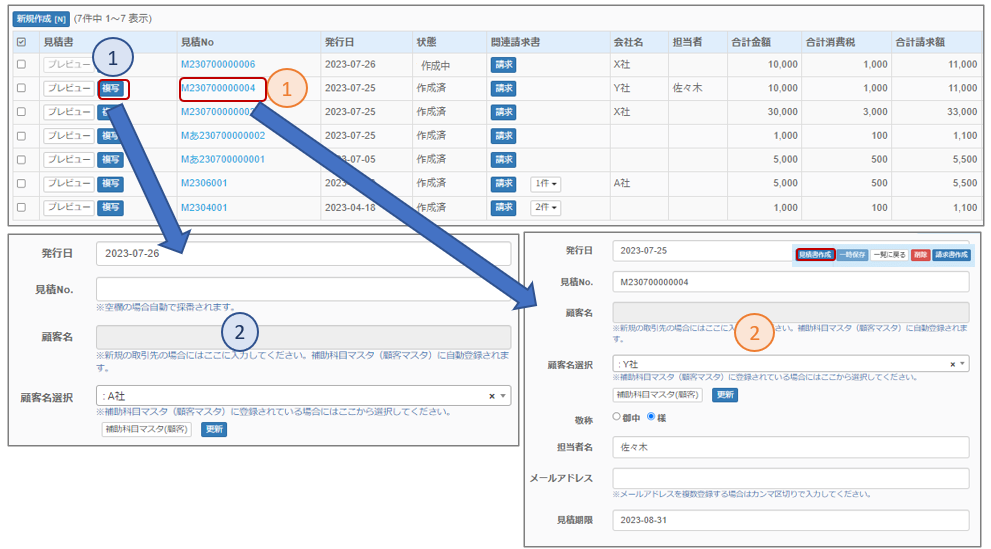
Task: Click プレビュー for row Mあ230700000001
Action: tap(69, 160)
